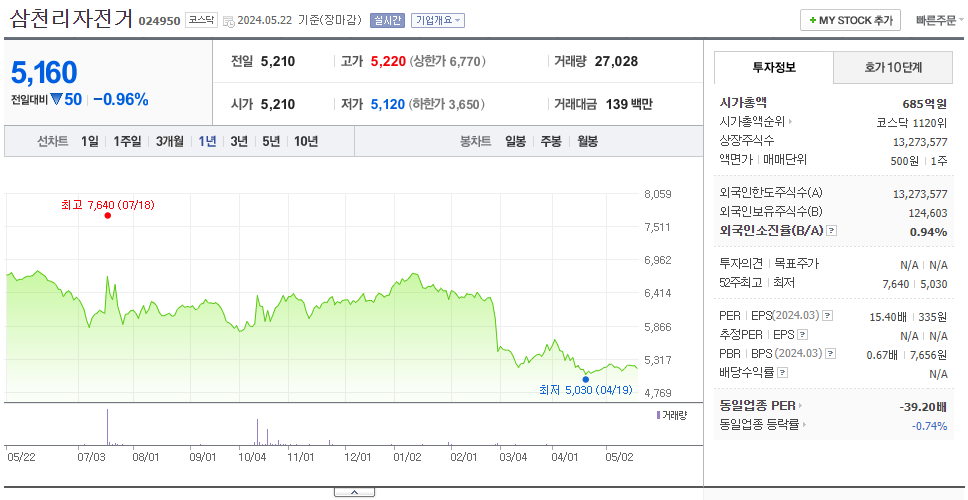Click the current price 5,160
The height and width of the screenshot is (500, 968).
click(x=44, y=73)
